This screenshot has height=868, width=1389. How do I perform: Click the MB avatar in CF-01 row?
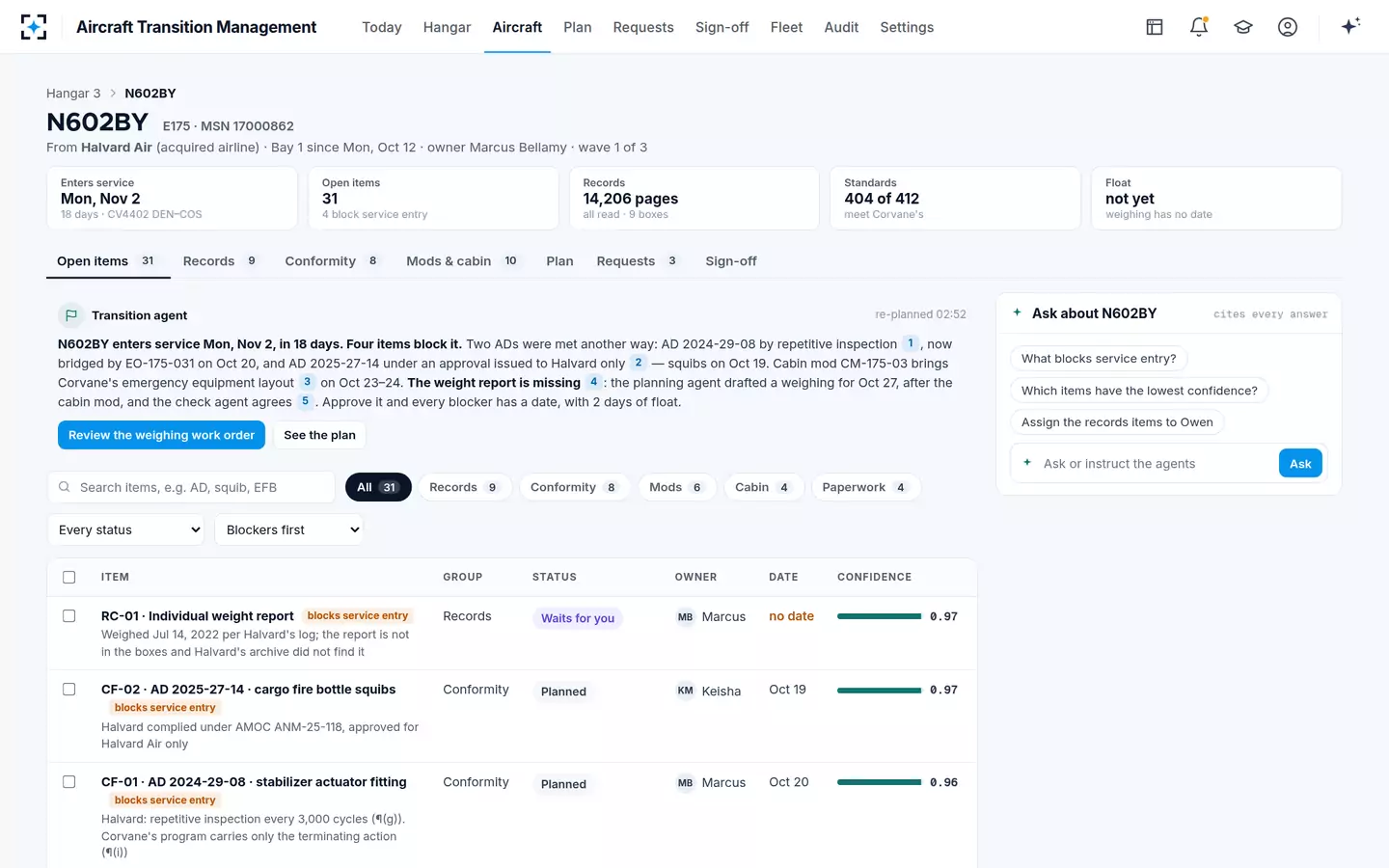(x=685, y=783)
